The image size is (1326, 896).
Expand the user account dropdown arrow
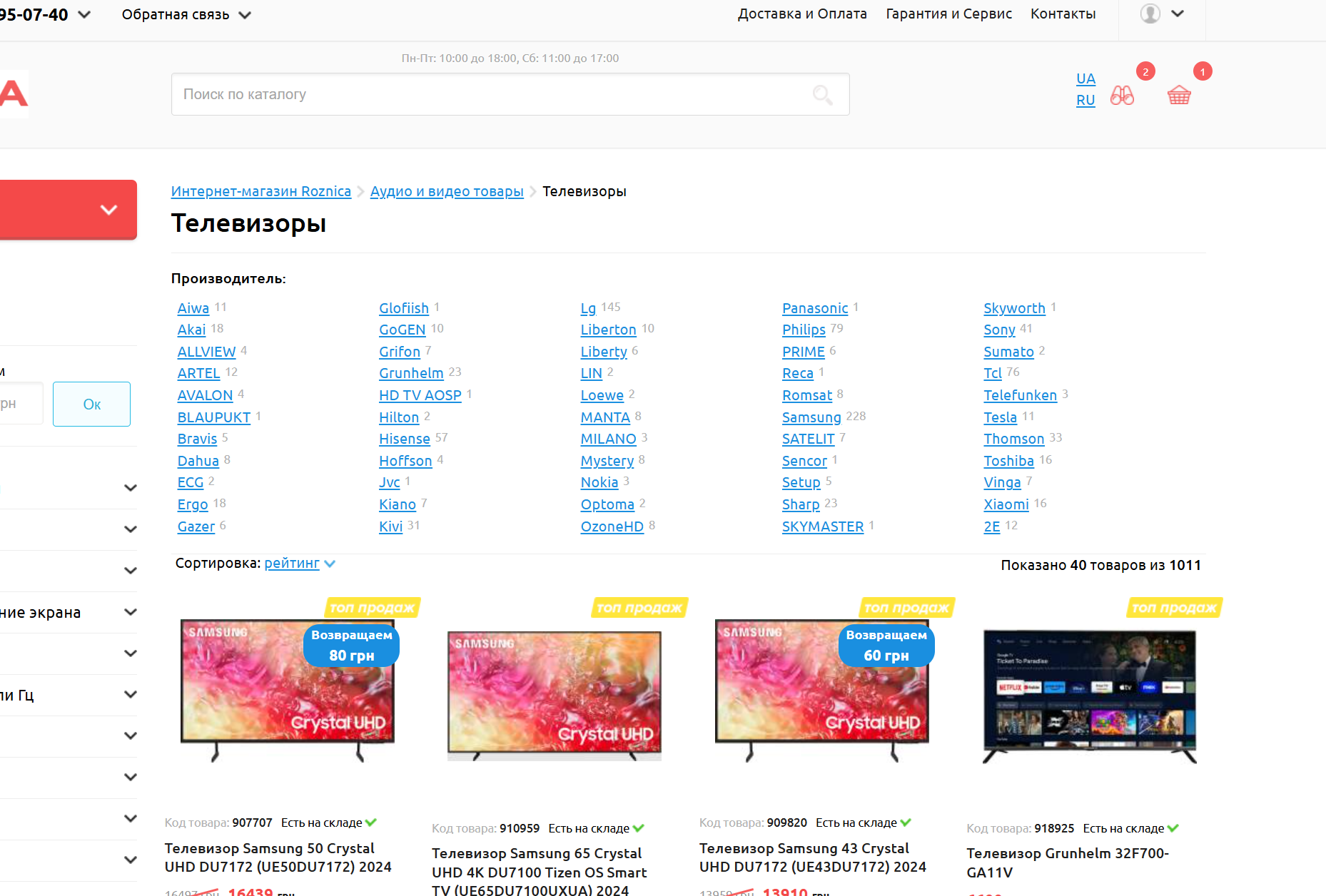tap(1178, 14)
